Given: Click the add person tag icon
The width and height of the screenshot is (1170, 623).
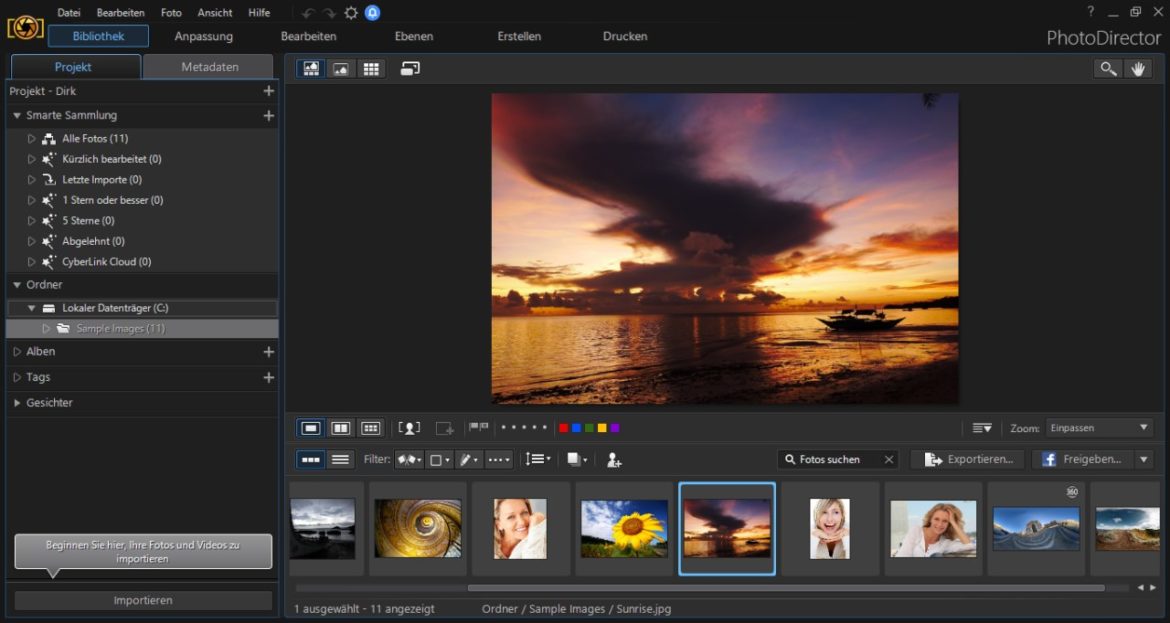Looking at the screenshot, I should (613, 460).
